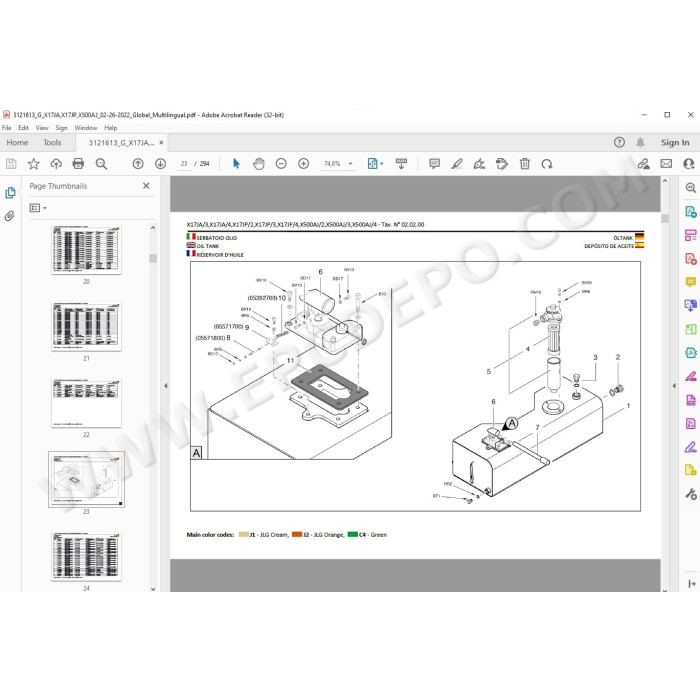700x700 pixels.
Task: Open the Attachments paperclip panel
Action: [x=9, y=216]
